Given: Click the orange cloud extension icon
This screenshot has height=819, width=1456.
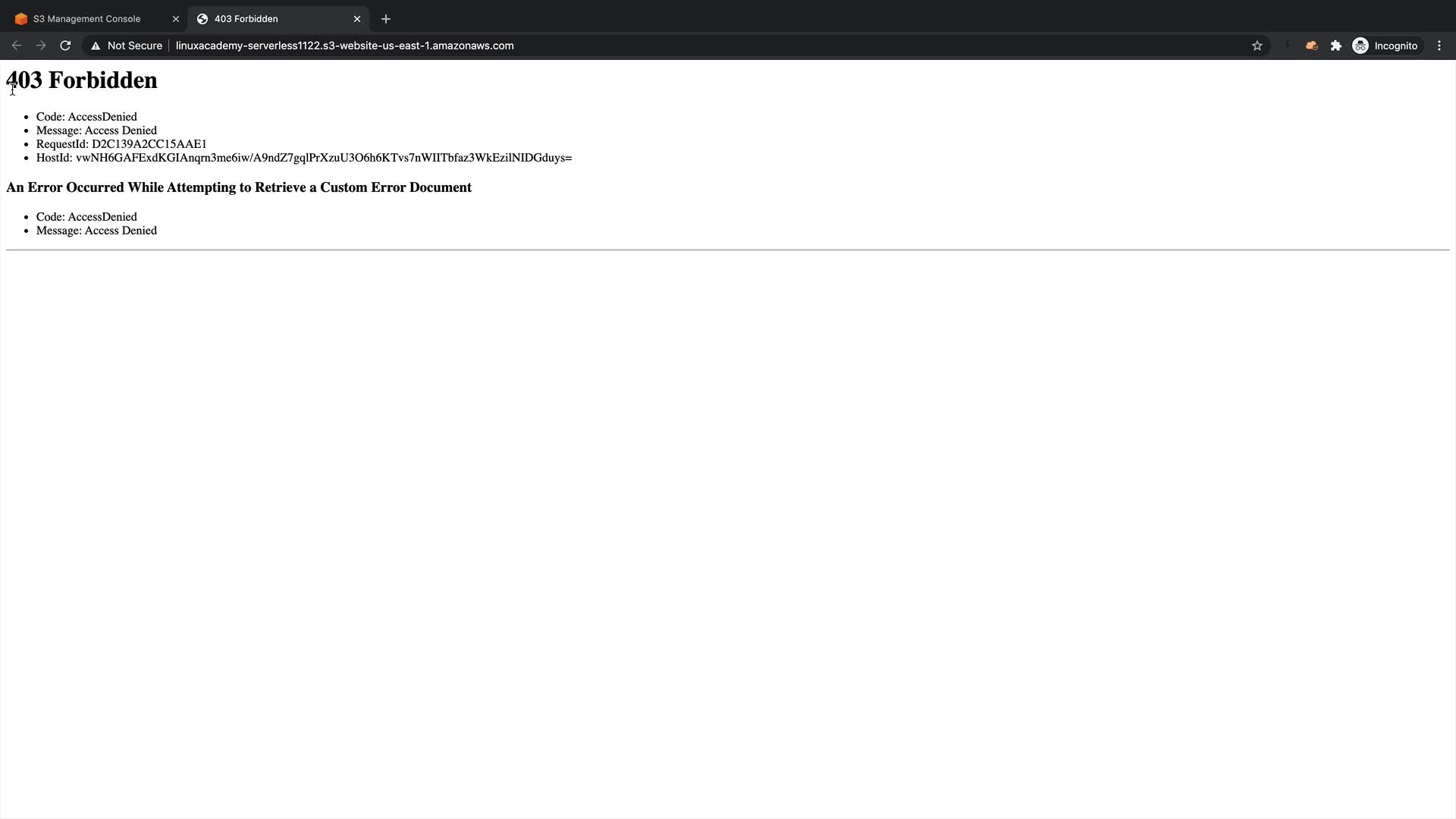Looking at the screenshot, I should pos(1311,45).
